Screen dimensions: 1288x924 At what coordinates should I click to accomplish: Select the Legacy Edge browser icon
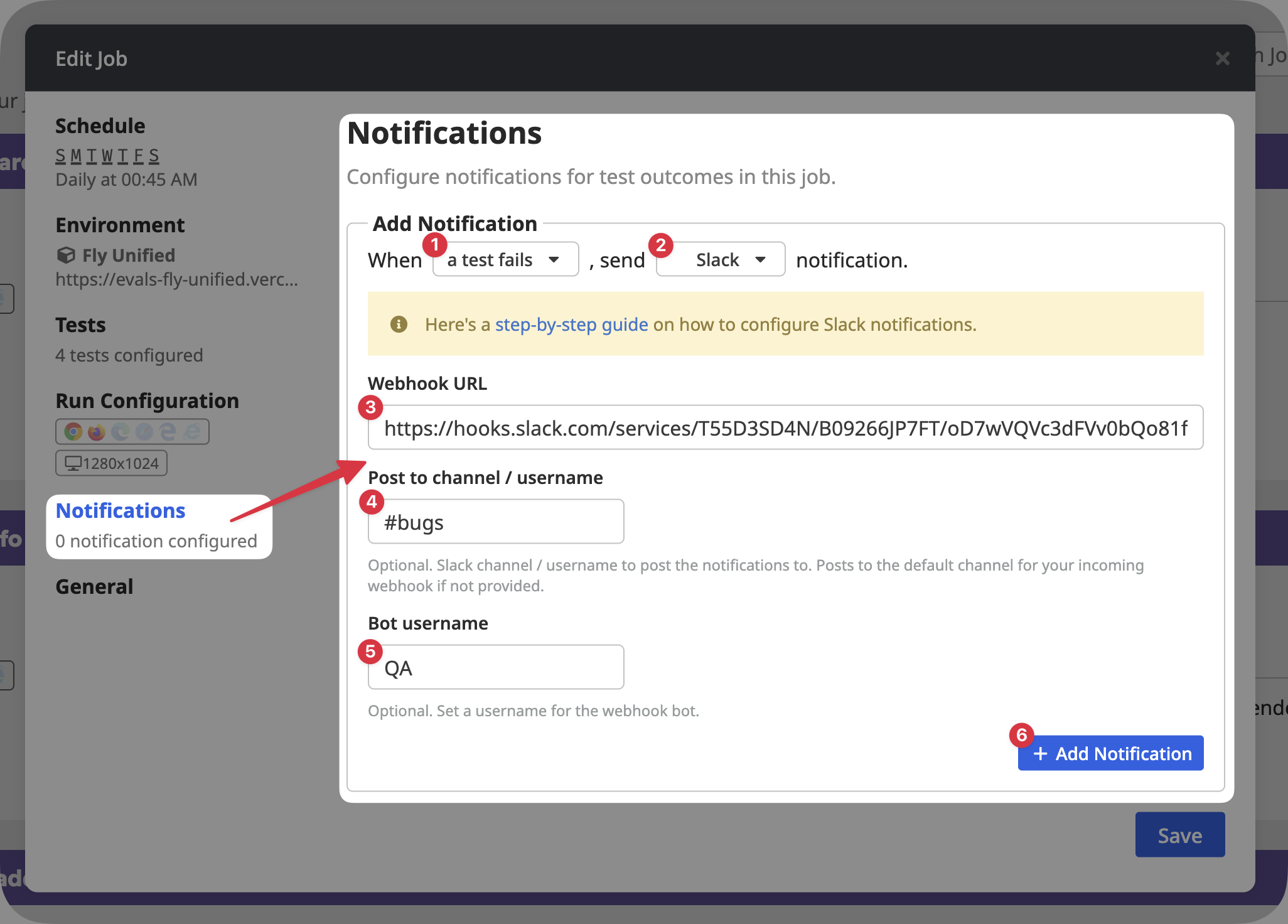point(168,432)
